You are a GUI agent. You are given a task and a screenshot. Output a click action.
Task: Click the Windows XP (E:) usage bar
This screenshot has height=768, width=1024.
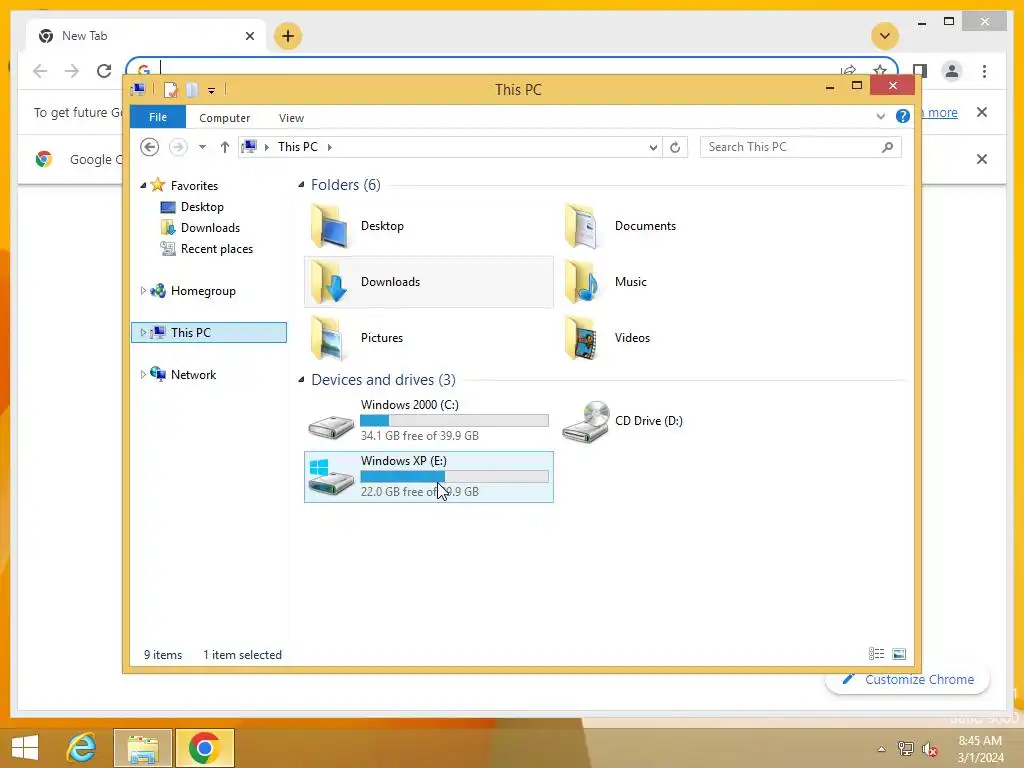tap(455, 477)
